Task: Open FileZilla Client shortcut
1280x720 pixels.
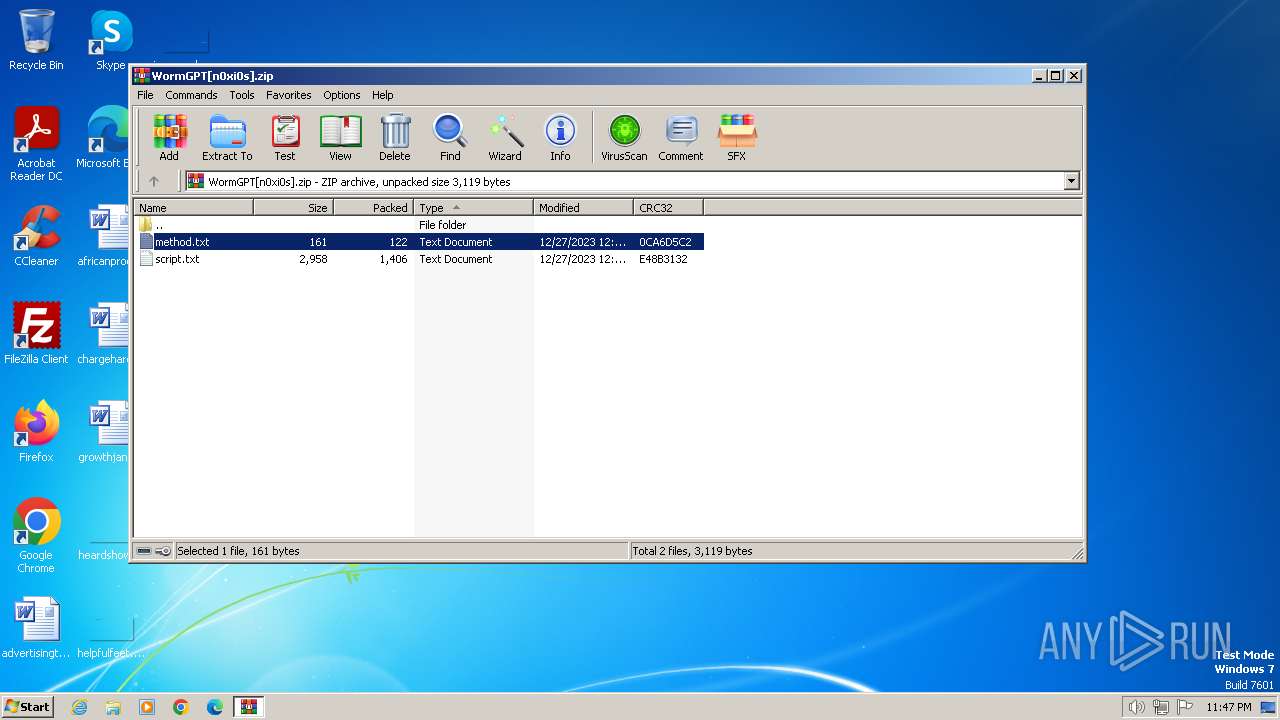Action: pos(36,334)
